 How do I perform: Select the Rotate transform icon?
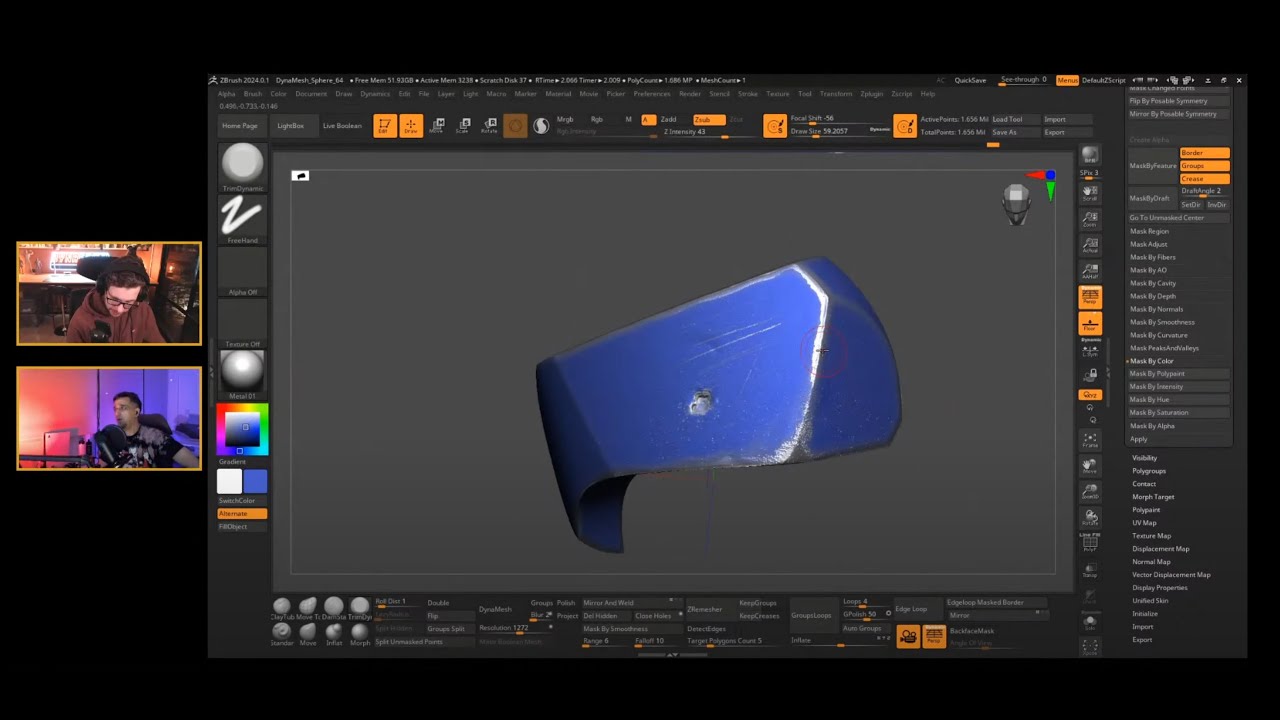click(x=489, y=125)
